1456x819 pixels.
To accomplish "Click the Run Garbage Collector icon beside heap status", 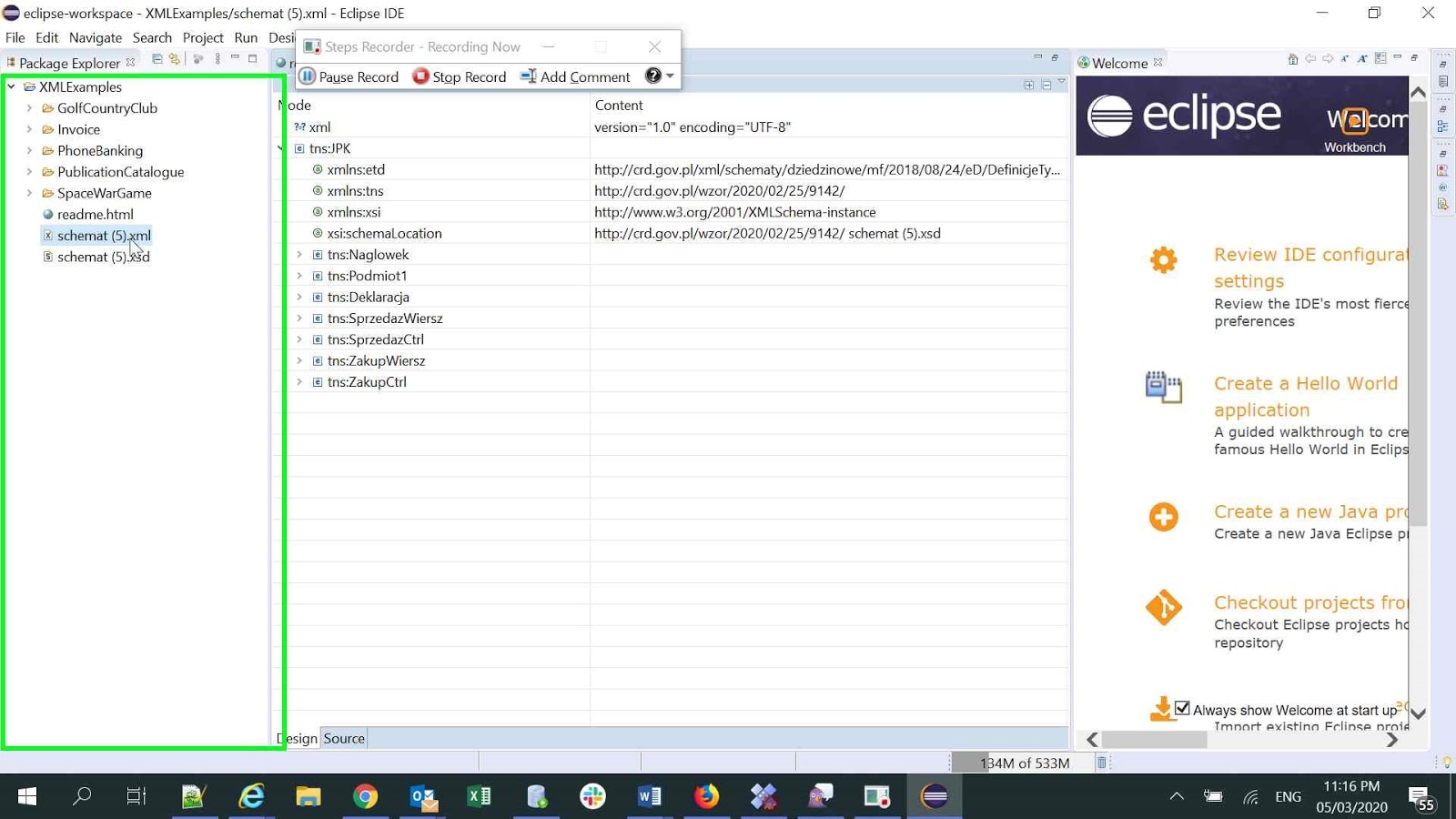I will [1100, 763].
